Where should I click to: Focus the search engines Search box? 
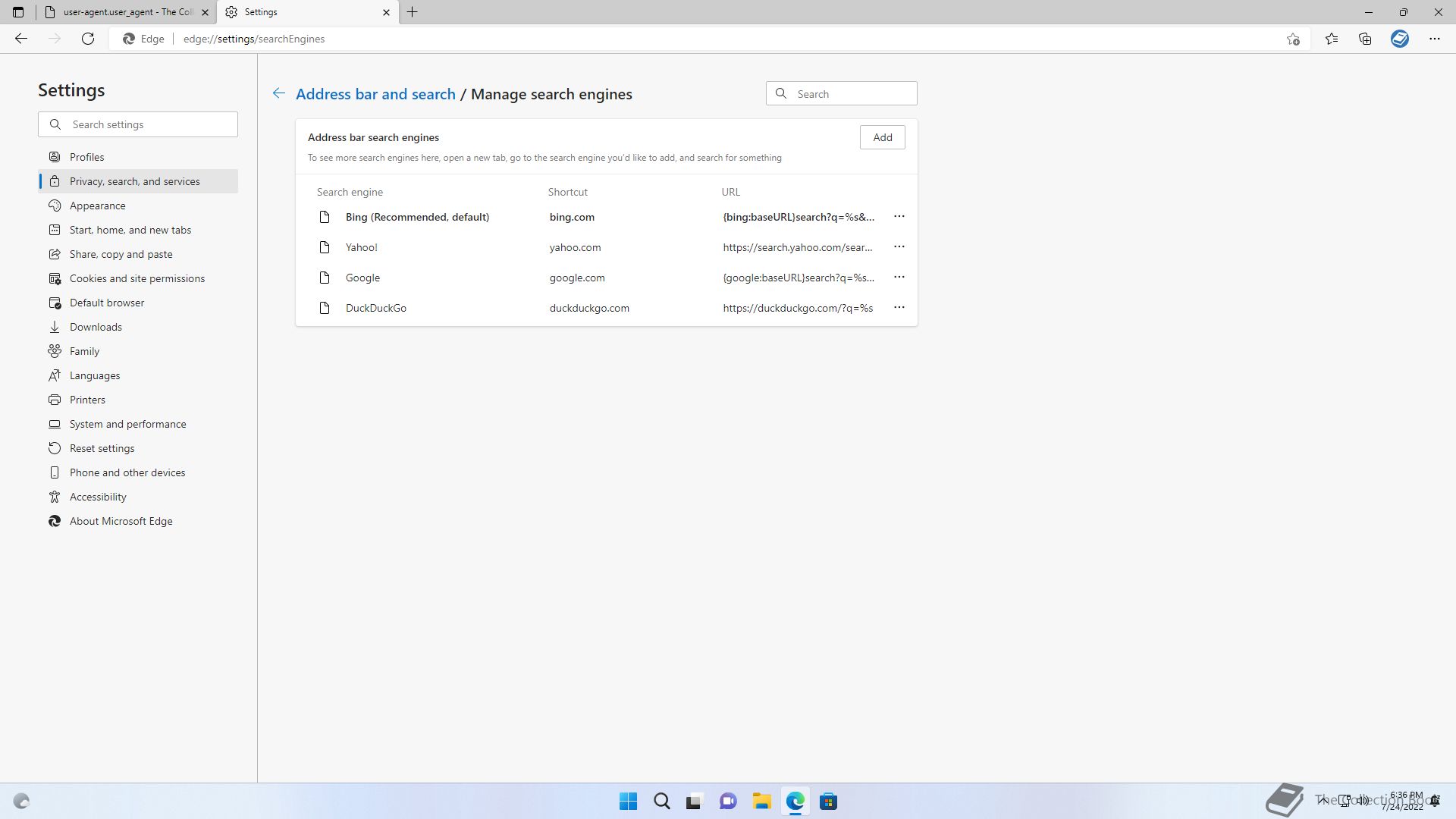[851, 94]
